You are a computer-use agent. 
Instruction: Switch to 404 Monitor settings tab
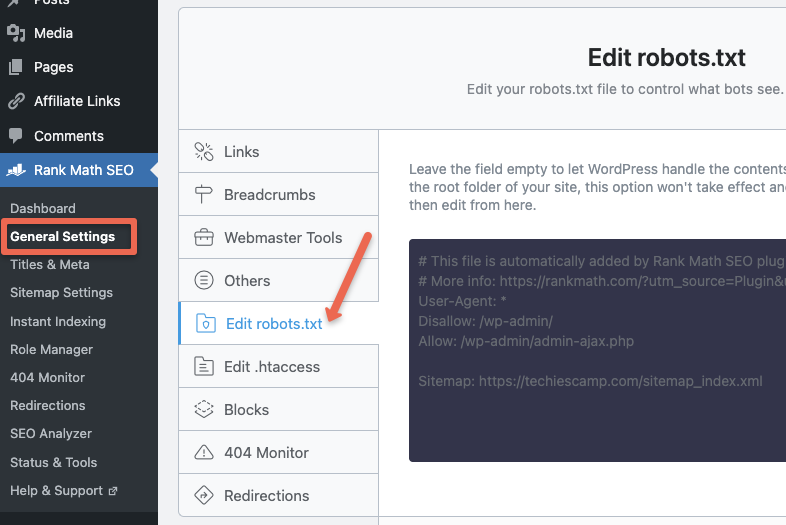tap(279, 452)
